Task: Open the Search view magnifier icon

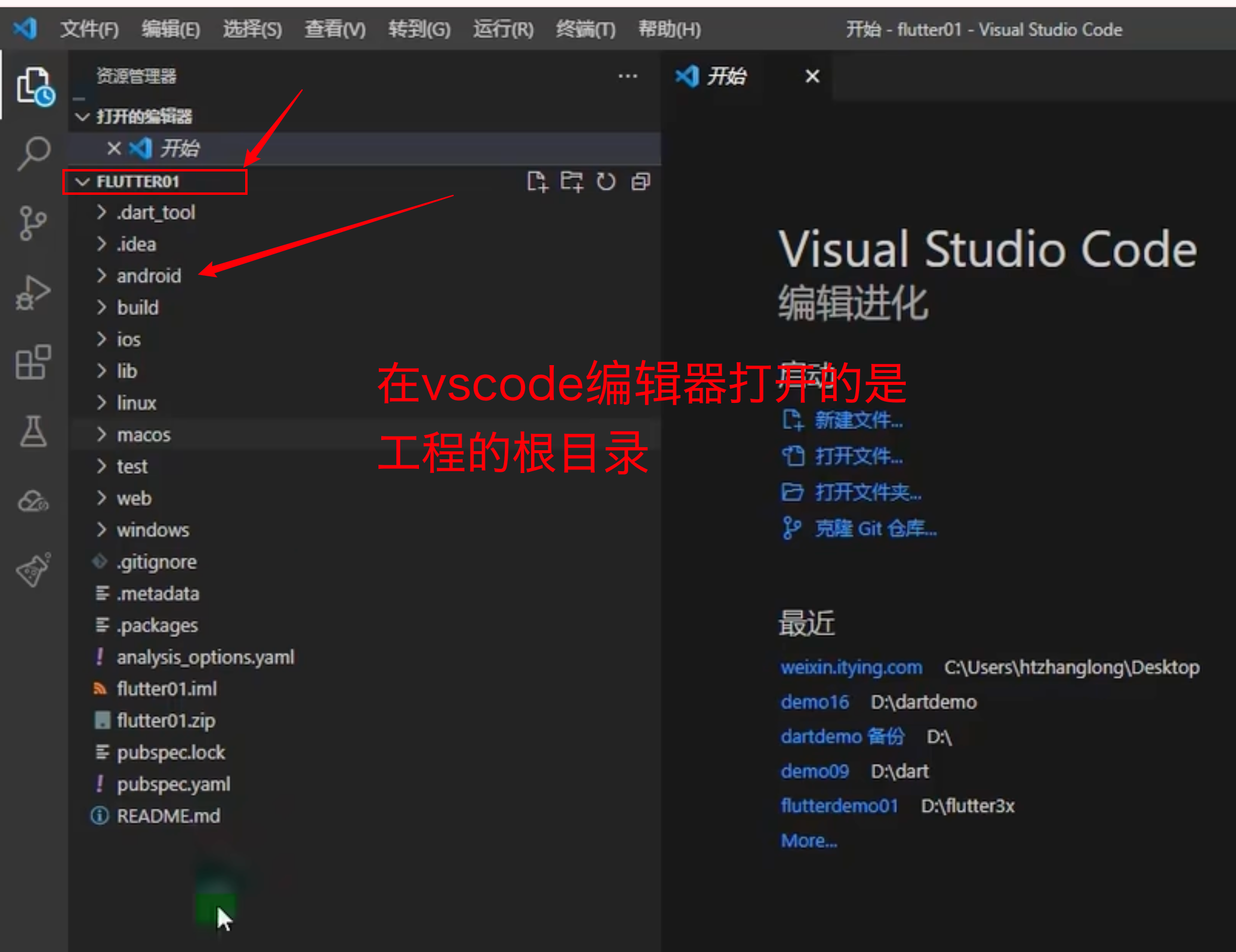Action: 34,153
